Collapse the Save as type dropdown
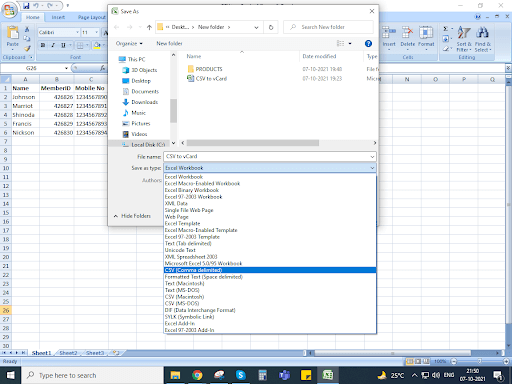512x384 pixels. [x=372, y=168]
